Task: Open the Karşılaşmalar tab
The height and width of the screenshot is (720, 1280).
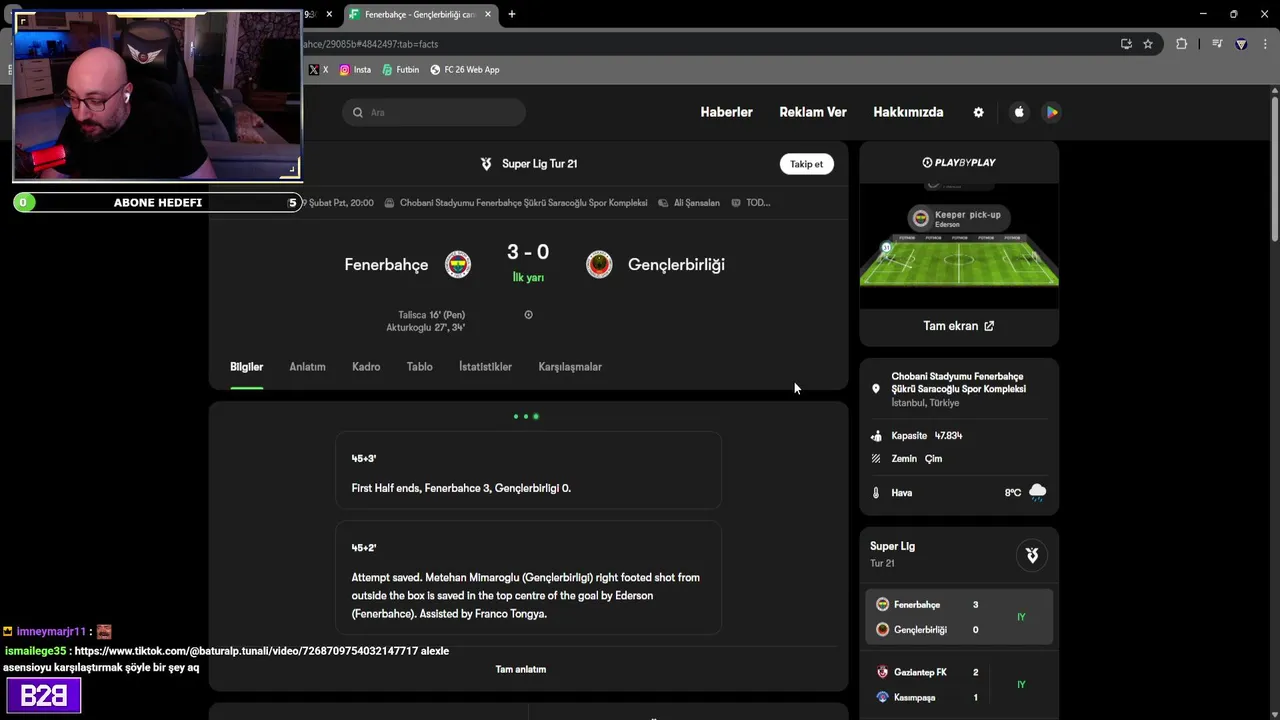Action: click(570, 367)
